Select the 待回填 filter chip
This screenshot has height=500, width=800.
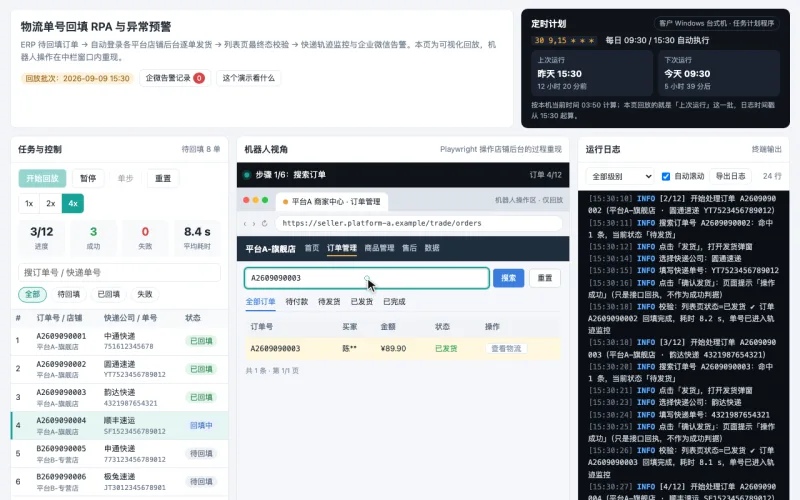click(68, 294)
